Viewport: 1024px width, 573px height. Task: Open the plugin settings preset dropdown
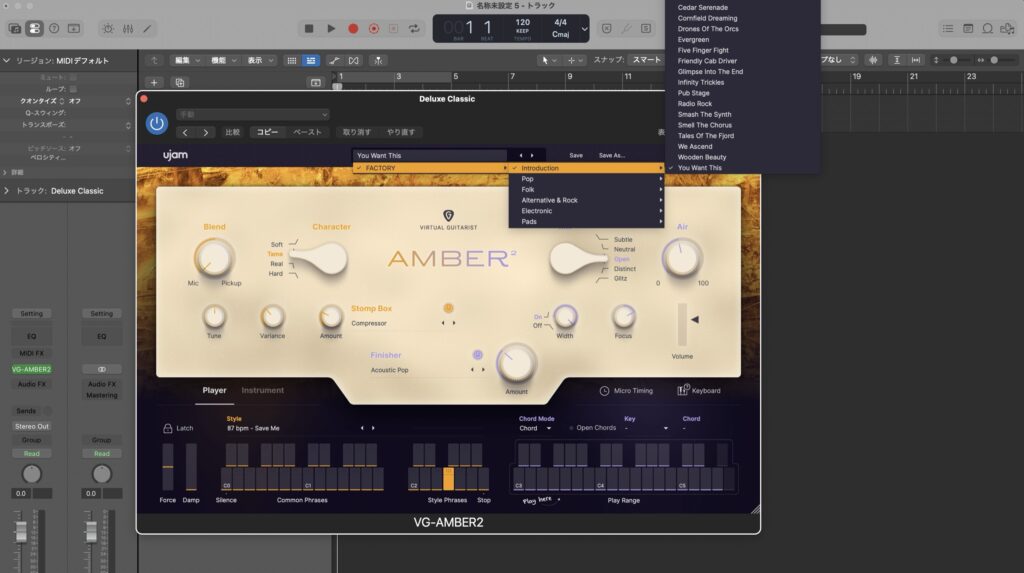click(253, 114)
